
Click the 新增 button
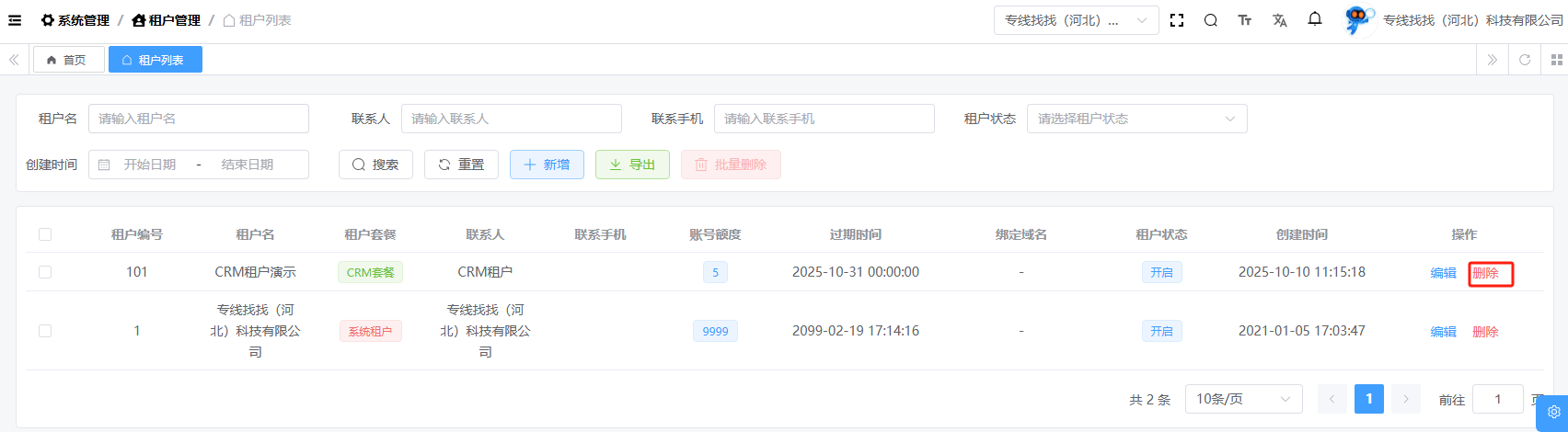[547, 165]
